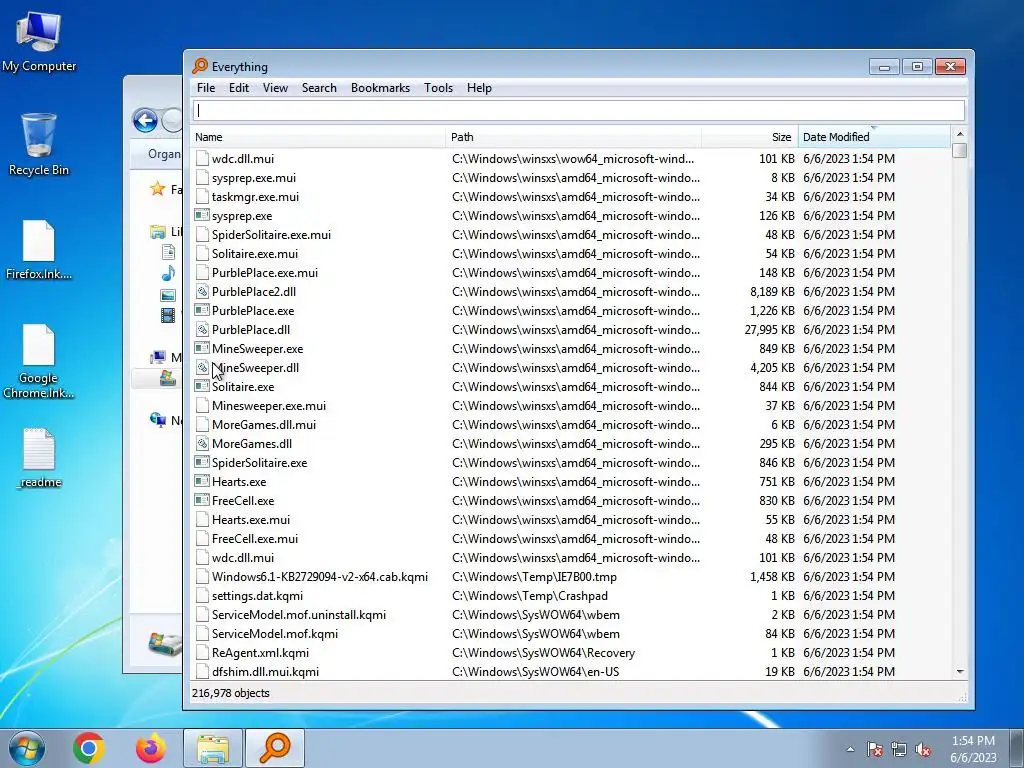Select the PurblePlace.exe.mui file name

click(264, 272)
